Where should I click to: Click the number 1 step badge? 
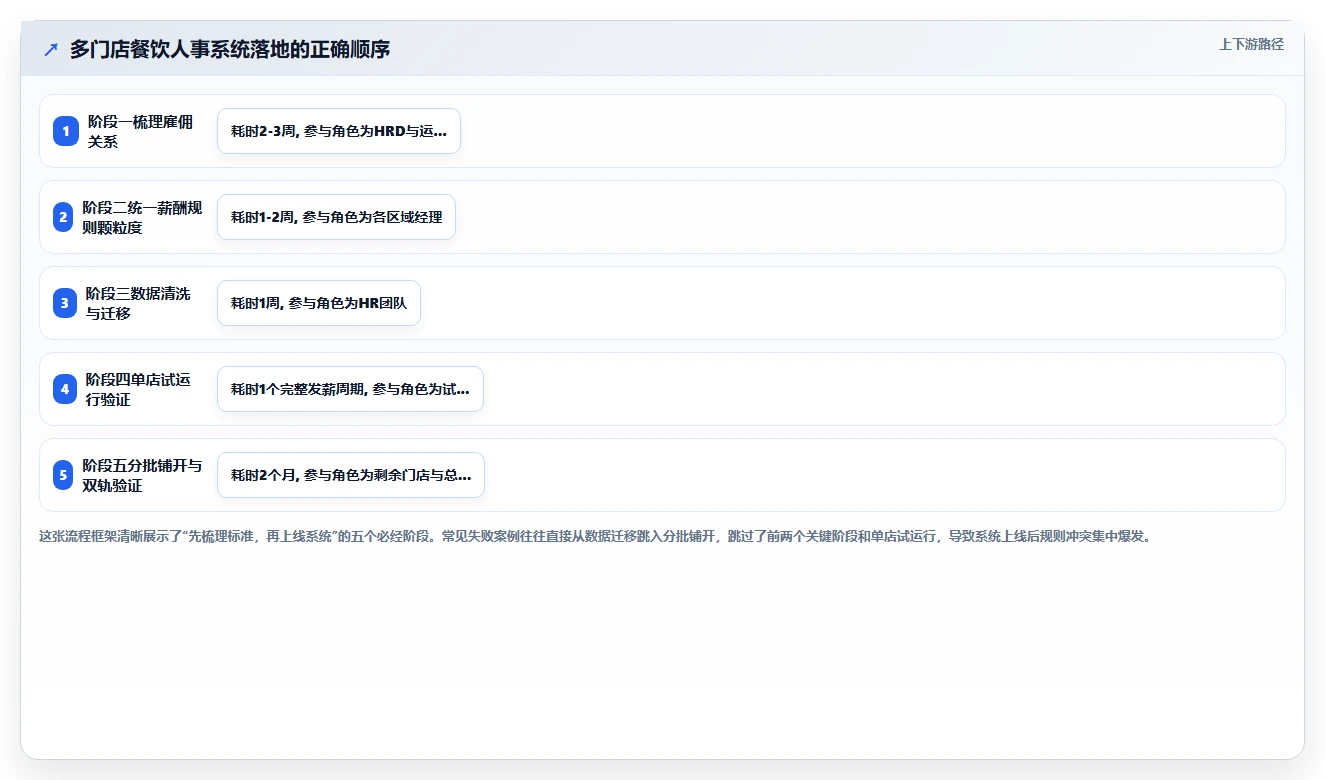(66, 131)
